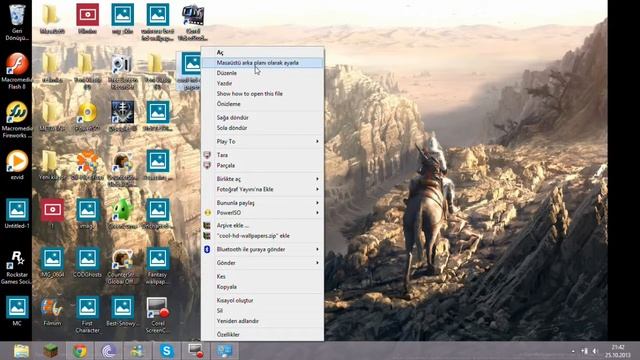Select the Corel ScreenCap desktop shortcut
This screenshot has width=640, height=360.
(158, 315)
